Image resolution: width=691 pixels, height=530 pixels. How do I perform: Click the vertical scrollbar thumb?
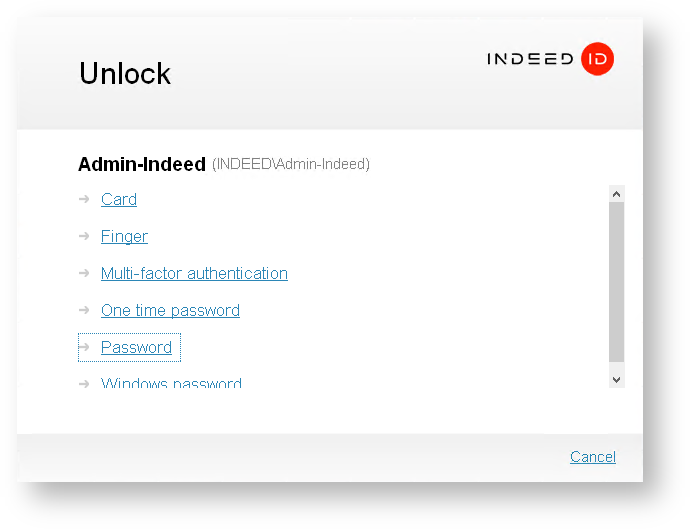point(616,281)
